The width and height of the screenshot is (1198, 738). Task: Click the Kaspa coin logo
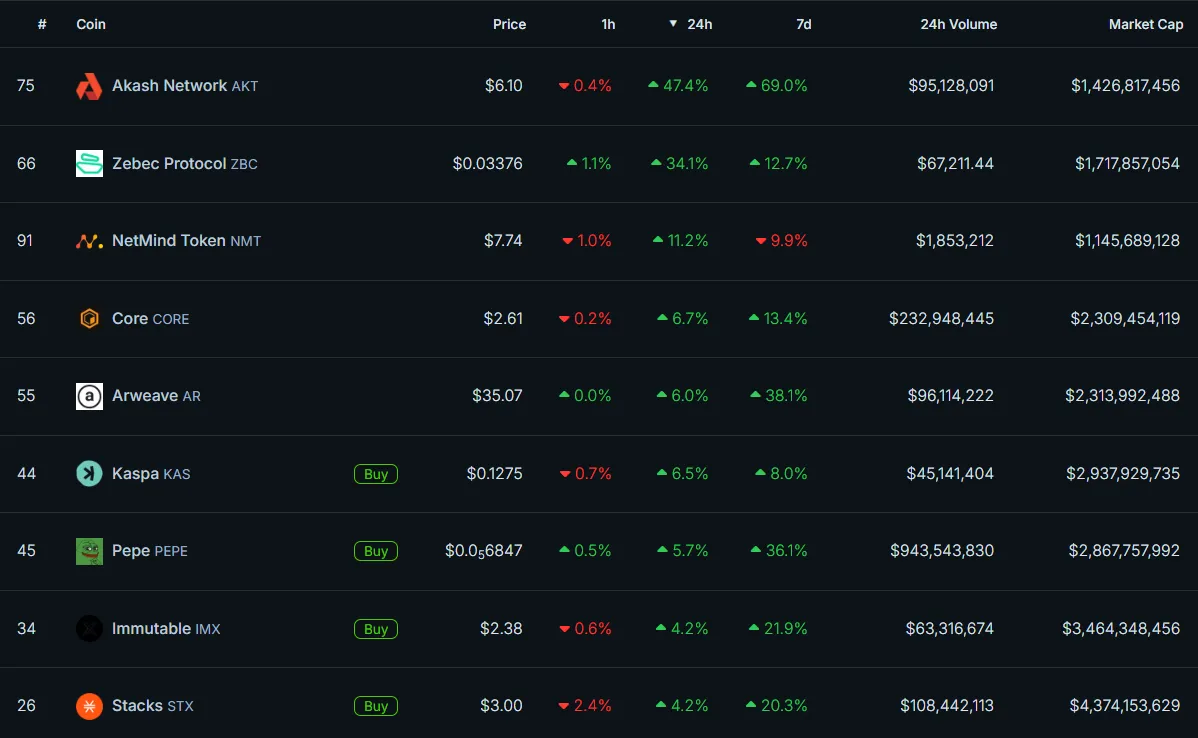pyautogui.click(x=89, y=474)
